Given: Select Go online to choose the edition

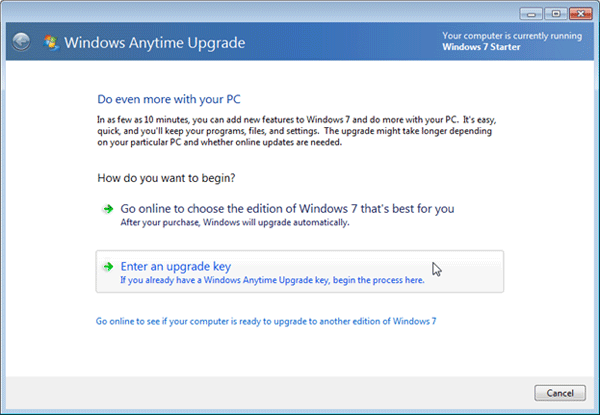Looking at the screenshot, I should tap(287, 209).
